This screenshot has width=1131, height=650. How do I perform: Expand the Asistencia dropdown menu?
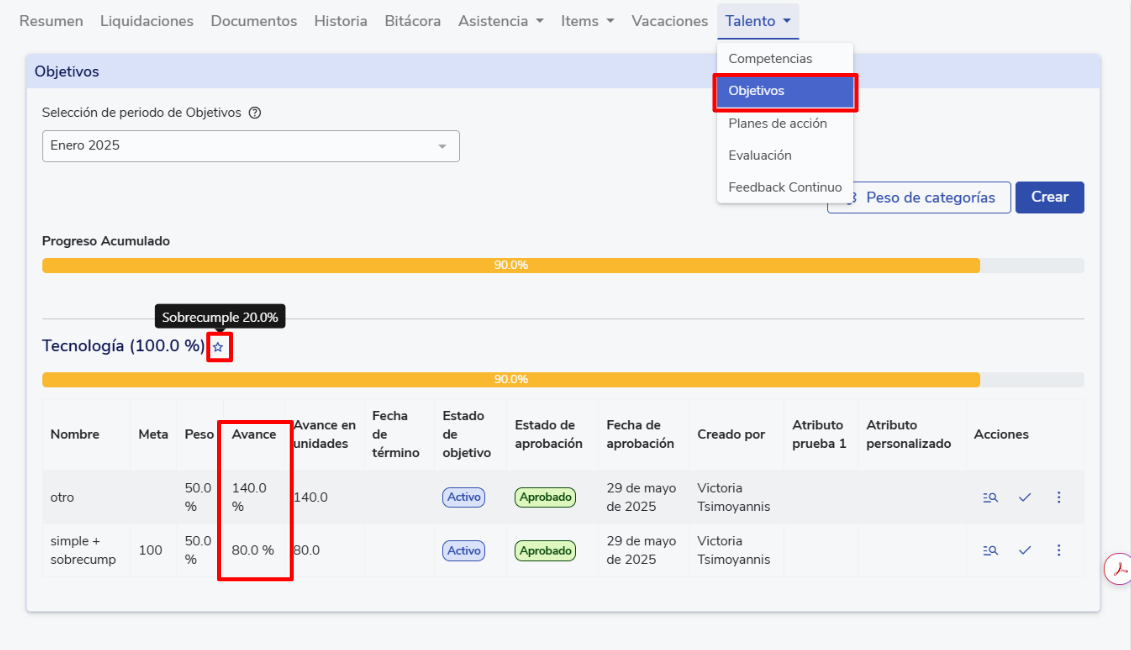click(501, 21)
